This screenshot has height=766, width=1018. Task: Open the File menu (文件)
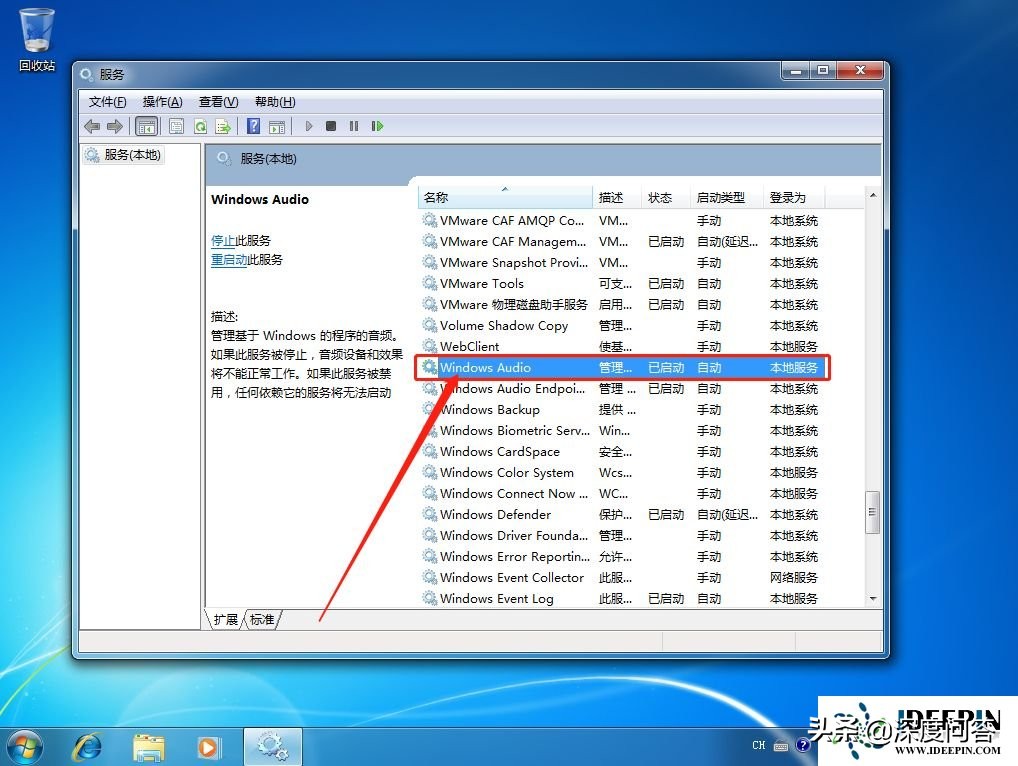(107, 102)
